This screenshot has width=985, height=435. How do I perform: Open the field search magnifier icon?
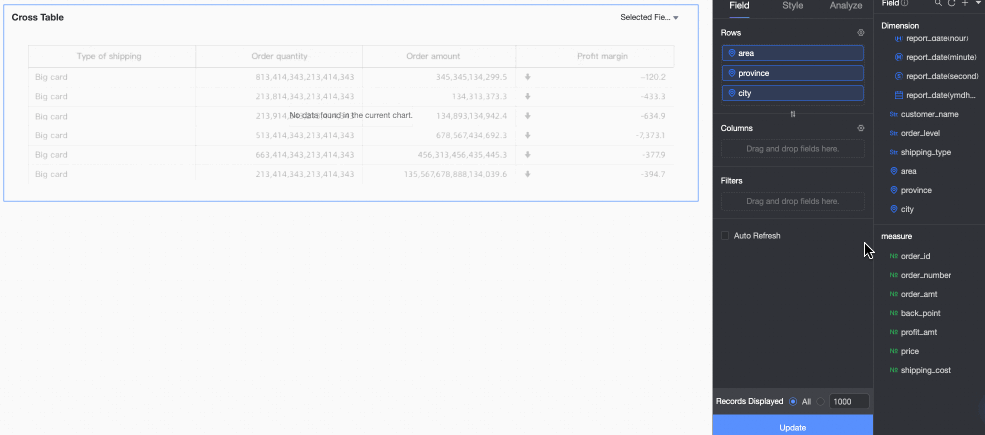click(x=938, y=3)
